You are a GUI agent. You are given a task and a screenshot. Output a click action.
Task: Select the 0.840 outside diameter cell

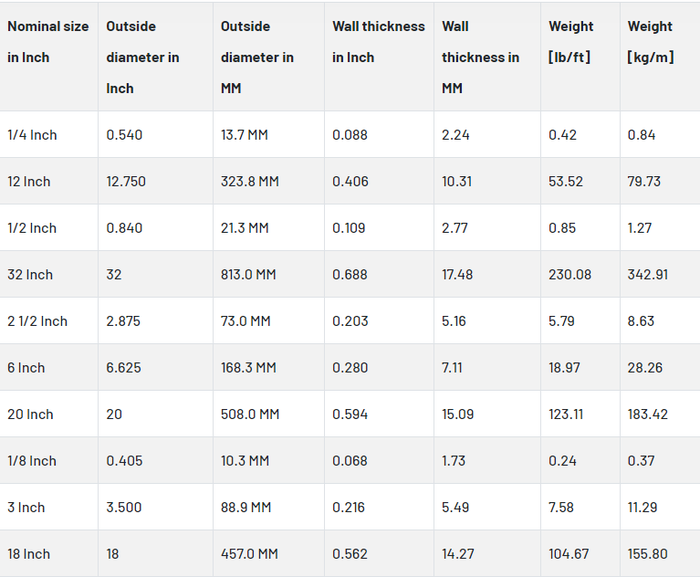pos(124,228)
